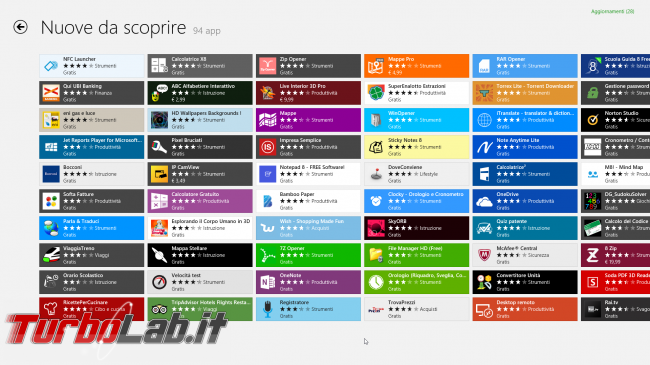Choose the Mappe Pro icon
Image resolution: width=650 pixels, height=365 pixels.
tap(376, 66)
